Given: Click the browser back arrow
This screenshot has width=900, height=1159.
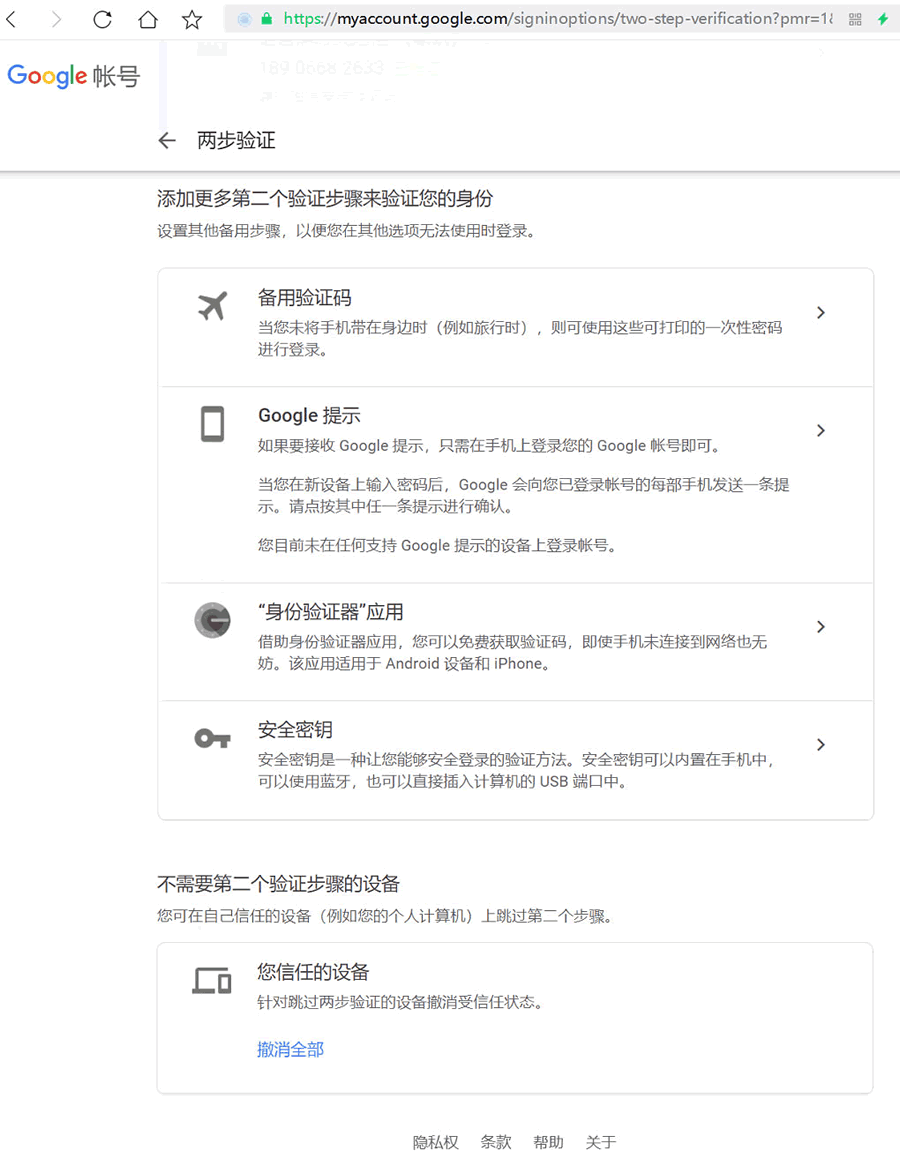Looking at the screenshot, I should pos(11,19).
